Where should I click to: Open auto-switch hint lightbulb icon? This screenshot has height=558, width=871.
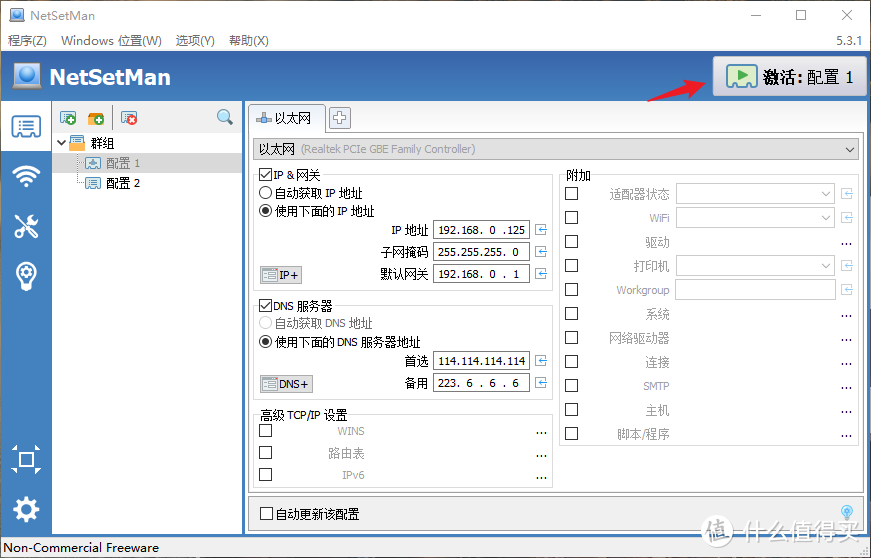pos(847,512)
